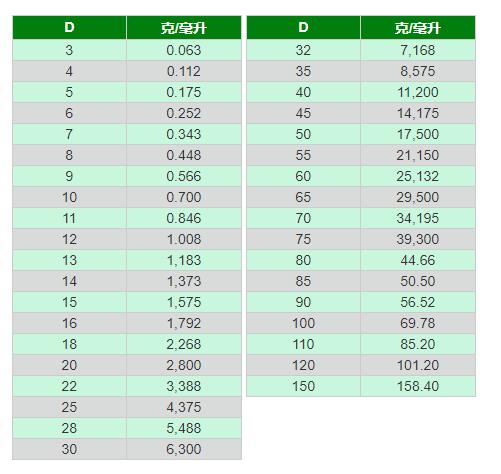The image size is (501, 474).
Task: Click the D value 40 cell
Action: coord(303,92)
